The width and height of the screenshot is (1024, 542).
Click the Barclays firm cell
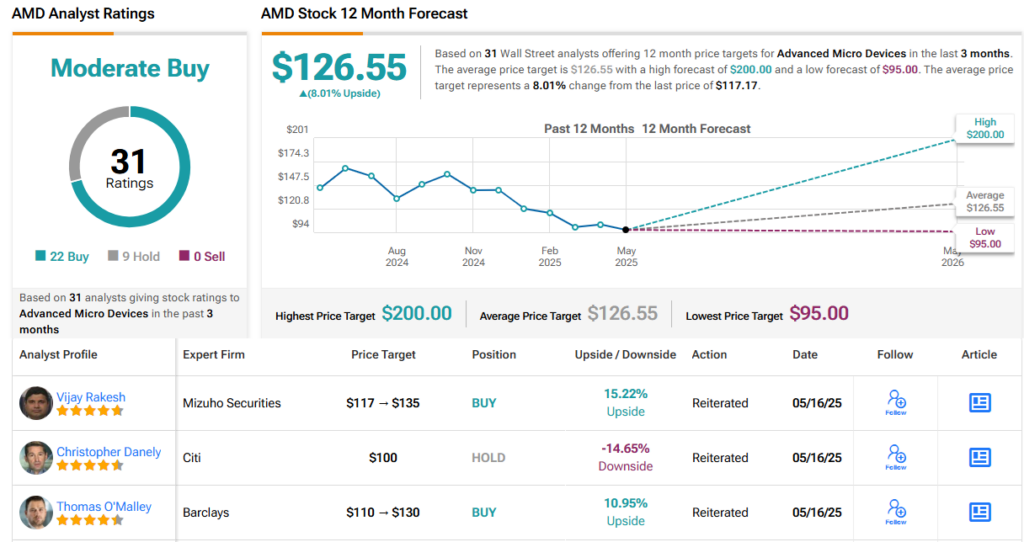pyautogui.click(x=206, y=513)
